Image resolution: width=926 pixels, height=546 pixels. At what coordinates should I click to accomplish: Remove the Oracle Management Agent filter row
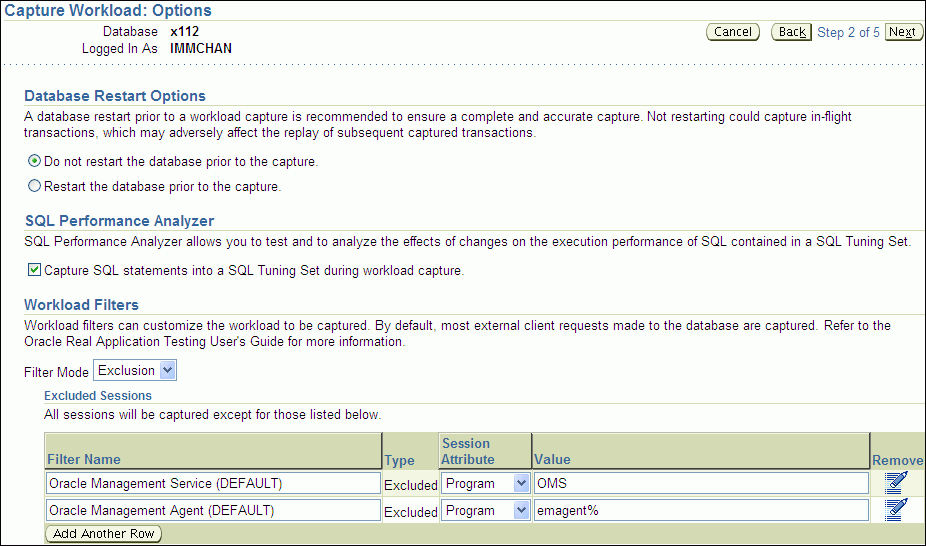pyautogui.click(x=896, y=510)
